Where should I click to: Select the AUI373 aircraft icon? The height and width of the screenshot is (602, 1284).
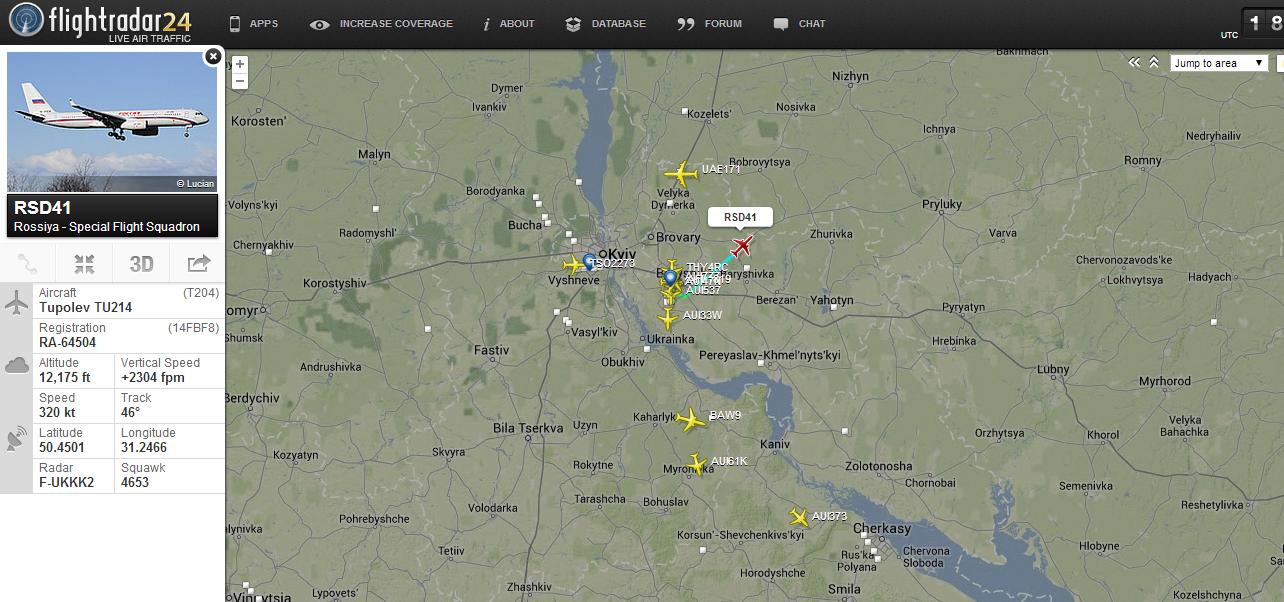pyautogui.click(x=799, y=517)
